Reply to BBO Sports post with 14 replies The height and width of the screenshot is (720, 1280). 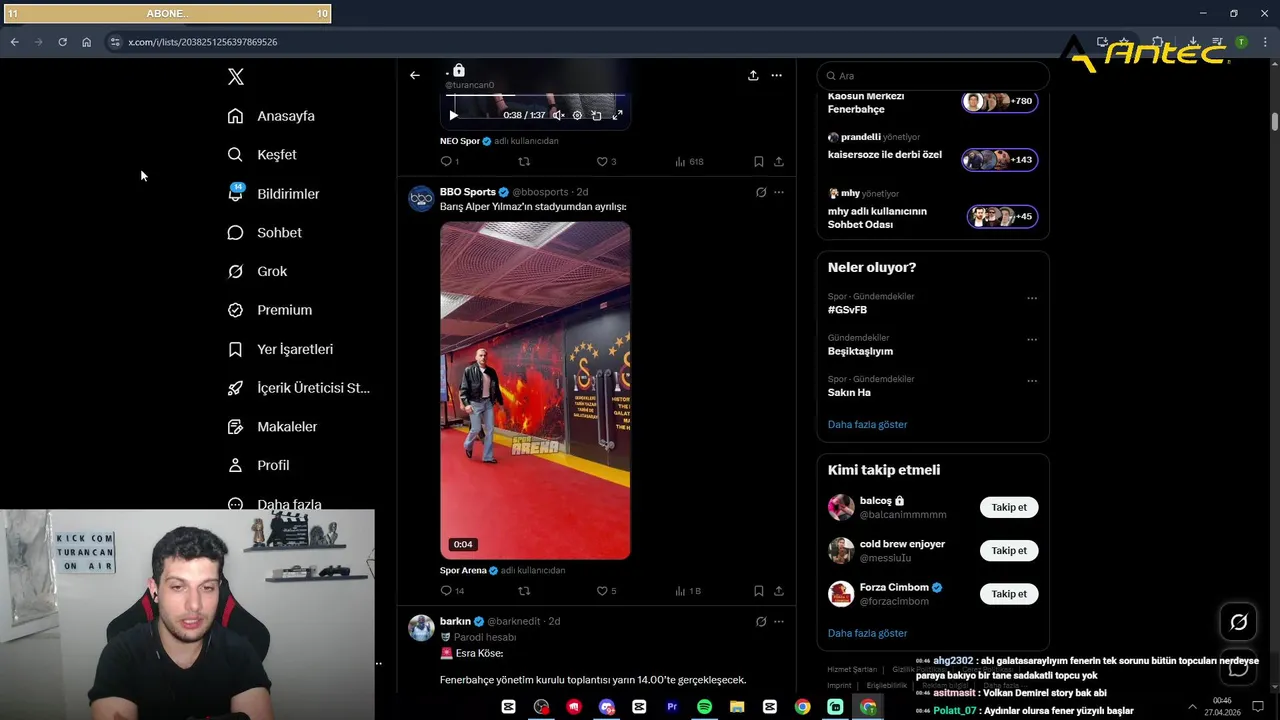(x=452, y=591)
